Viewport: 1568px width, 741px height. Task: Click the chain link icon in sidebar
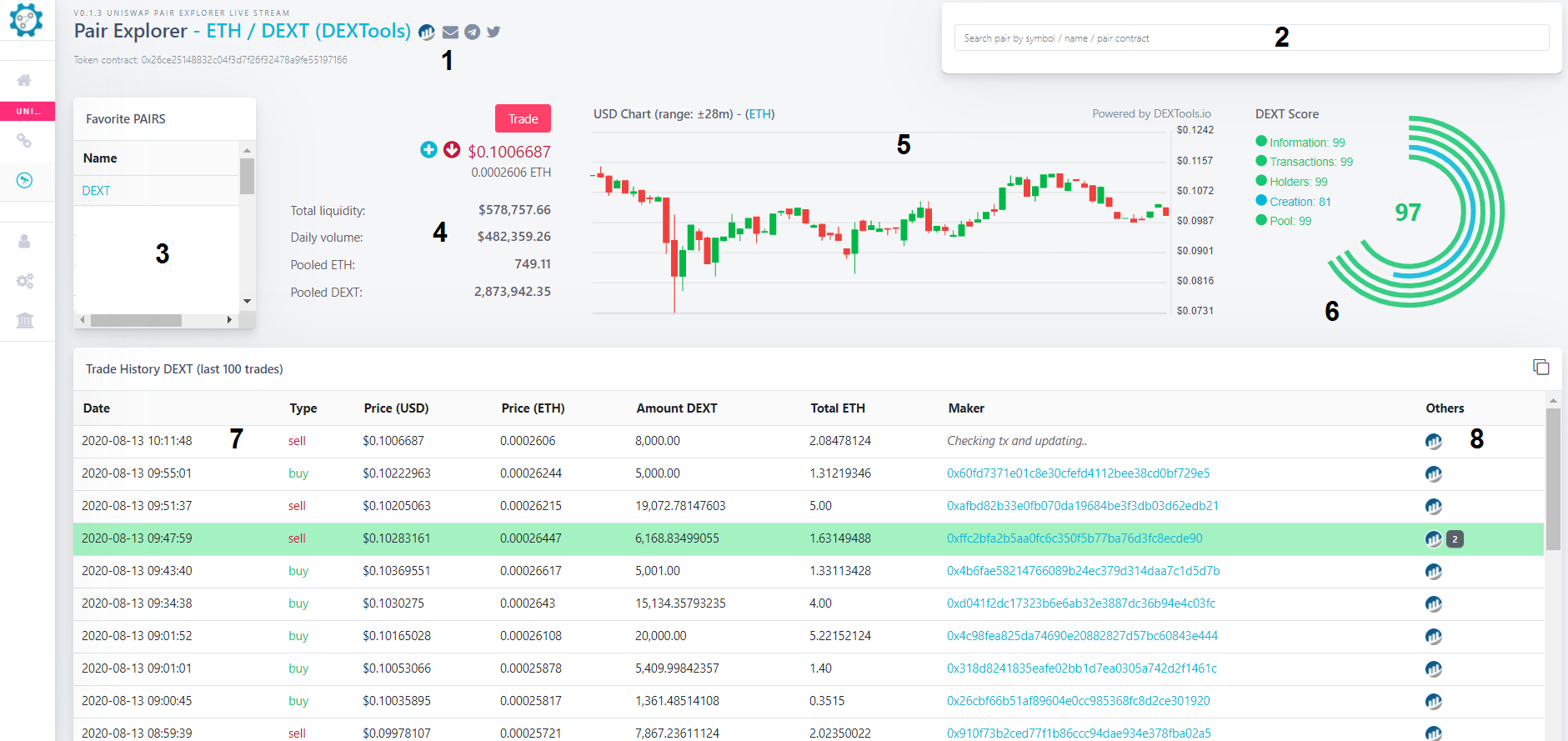(25, 141)
